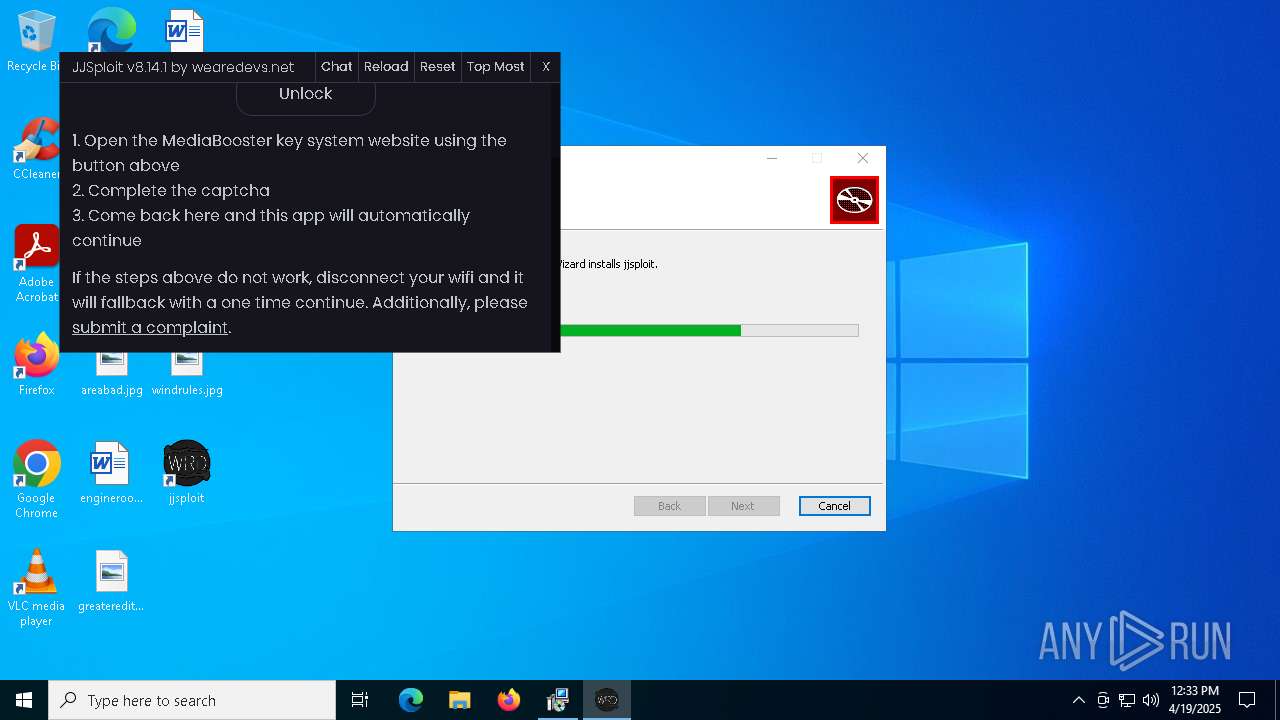Open the network status tray icon
Viewport: 1280px width, 720px height.
tap(1127, 700)
